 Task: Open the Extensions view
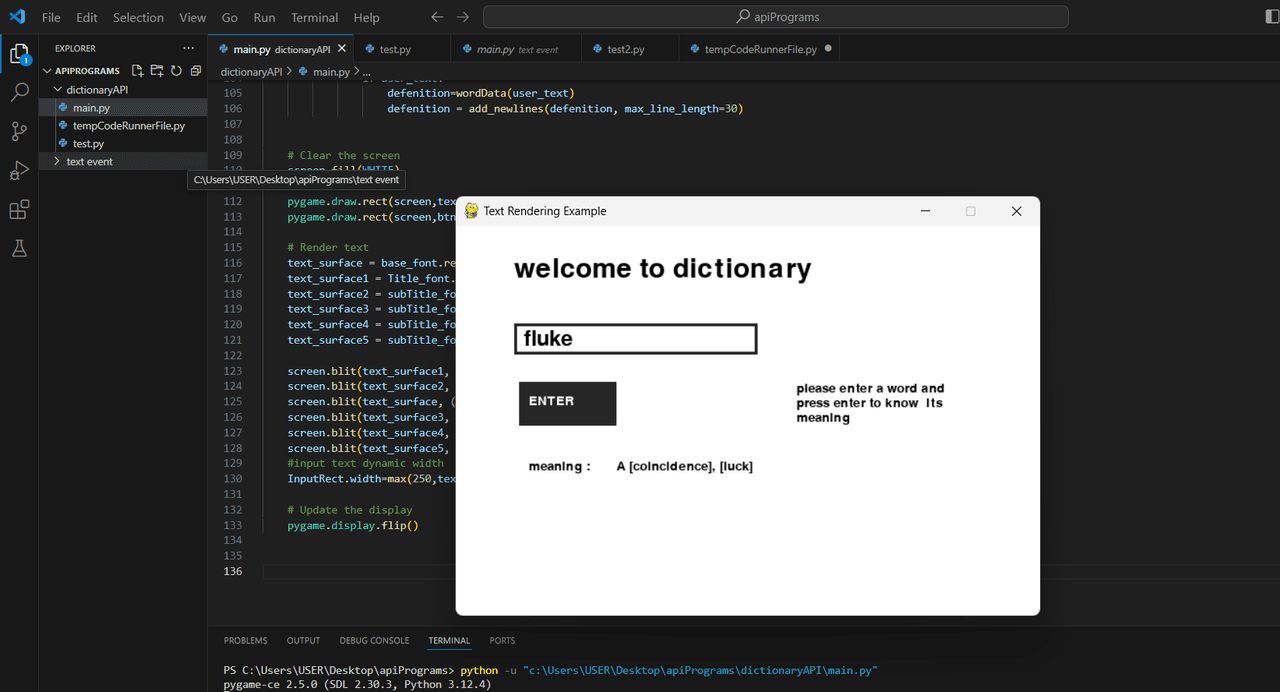pyautogui.click(x=19, y=210)
